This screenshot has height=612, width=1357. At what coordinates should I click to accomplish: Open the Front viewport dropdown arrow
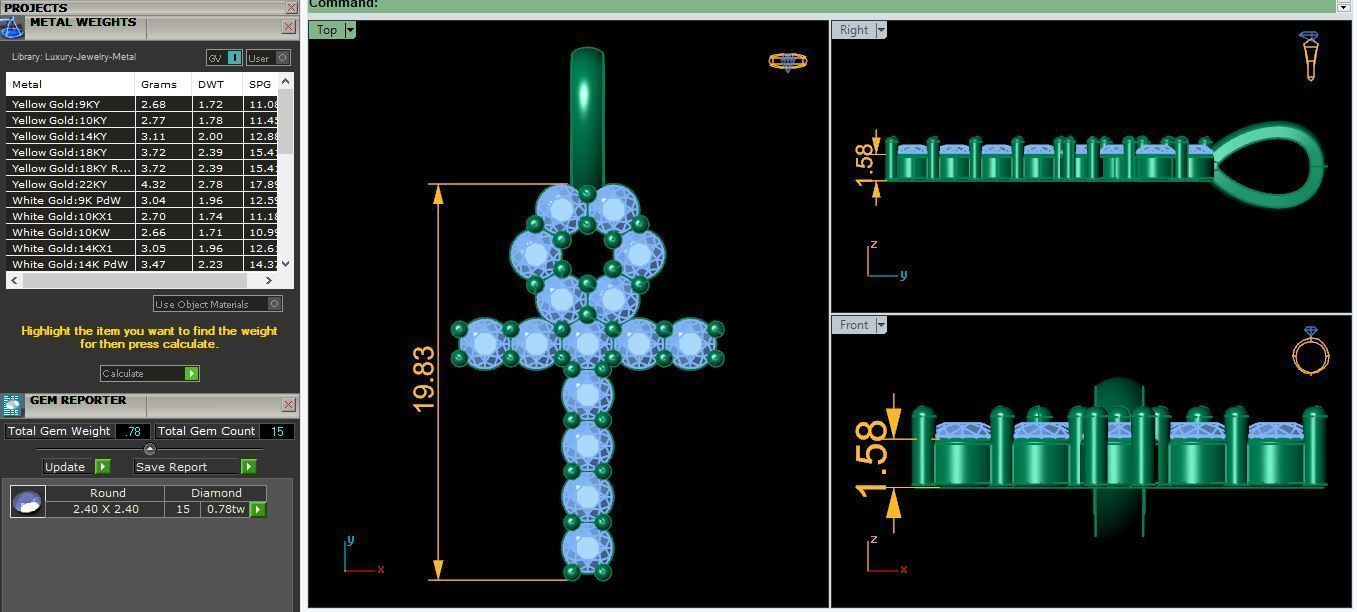click(881, 325)
